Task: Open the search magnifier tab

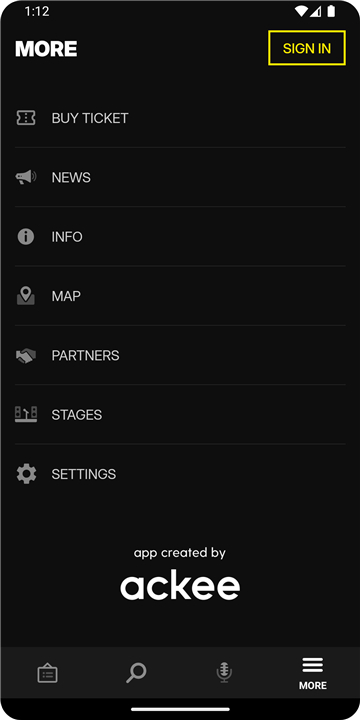Action: click(136, 673)
